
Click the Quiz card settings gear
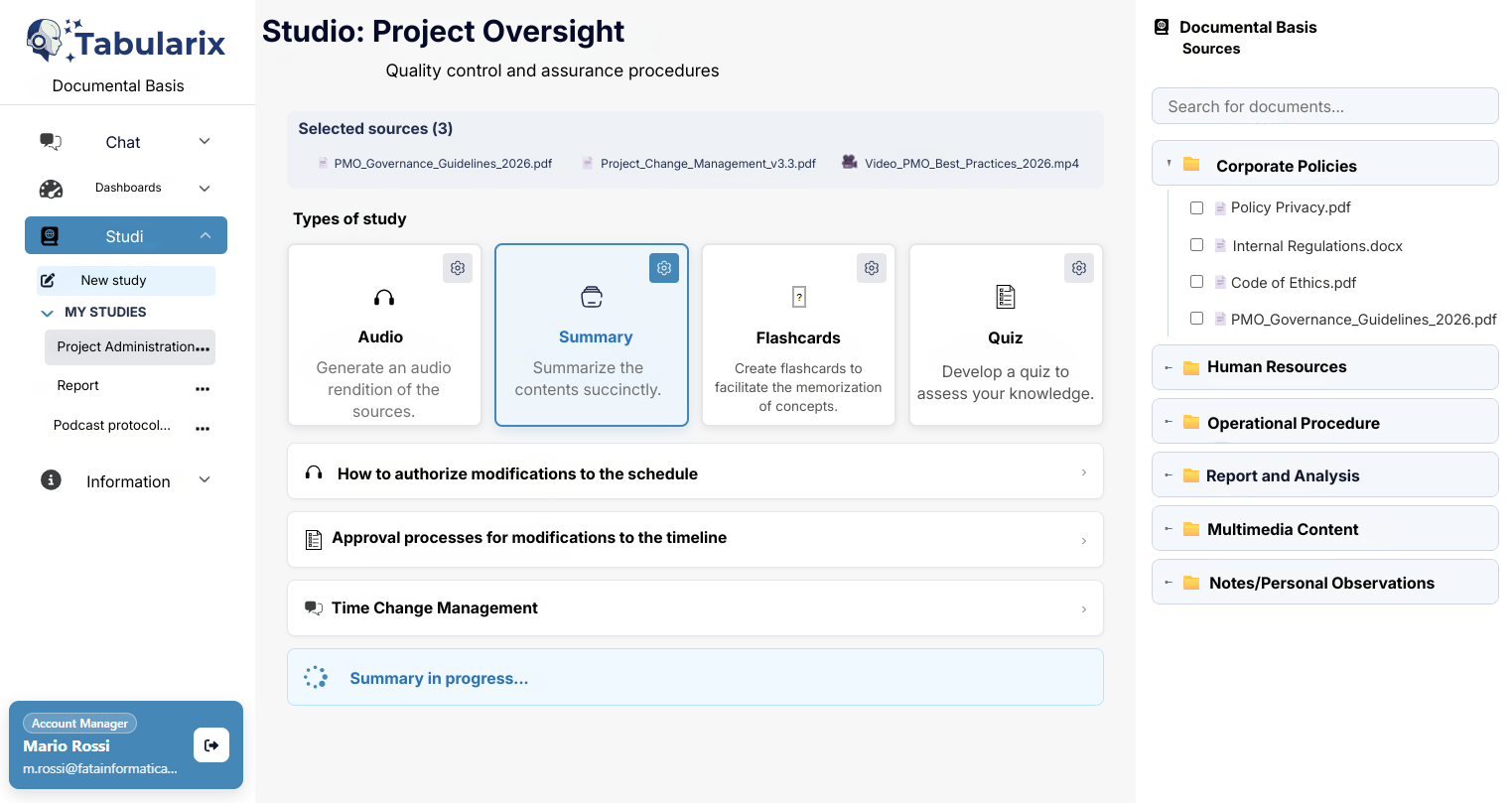coord(1079,268)
